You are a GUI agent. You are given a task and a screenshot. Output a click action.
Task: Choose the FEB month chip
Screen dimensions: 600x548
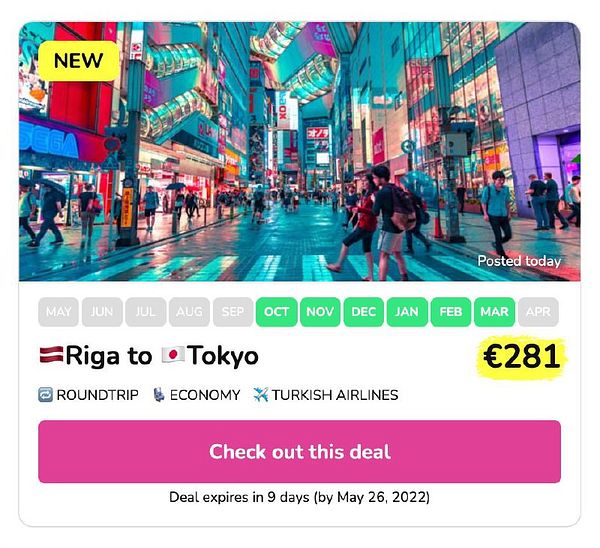[451, 312]
